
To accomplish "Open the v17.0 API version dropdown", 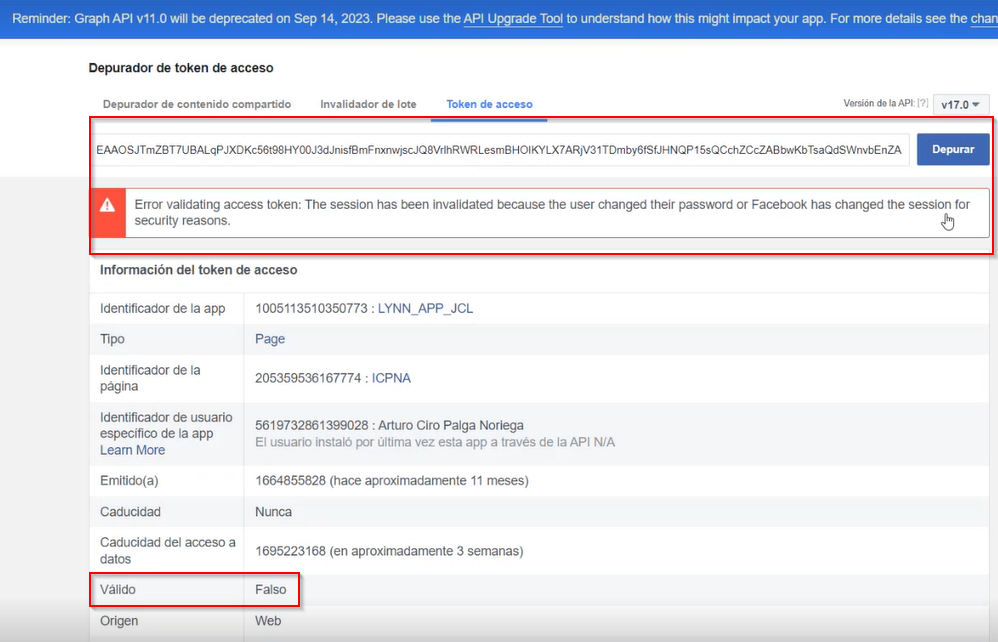I will (963, 104).
